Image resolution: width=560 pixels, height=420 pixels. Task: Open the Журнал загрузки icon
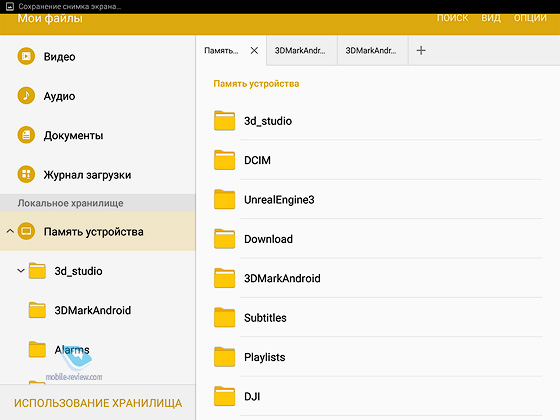[26, 174]
